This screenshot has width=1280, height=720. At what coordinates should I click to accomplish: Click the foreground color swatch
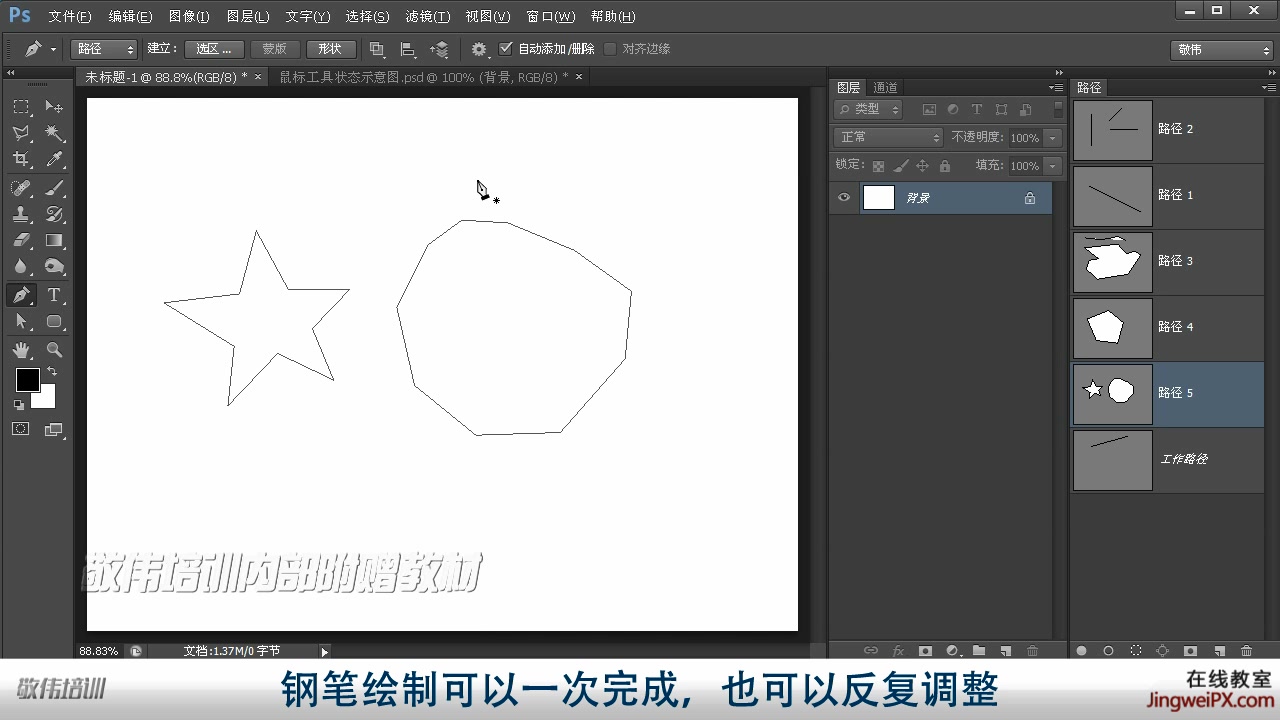click(28, 380)
